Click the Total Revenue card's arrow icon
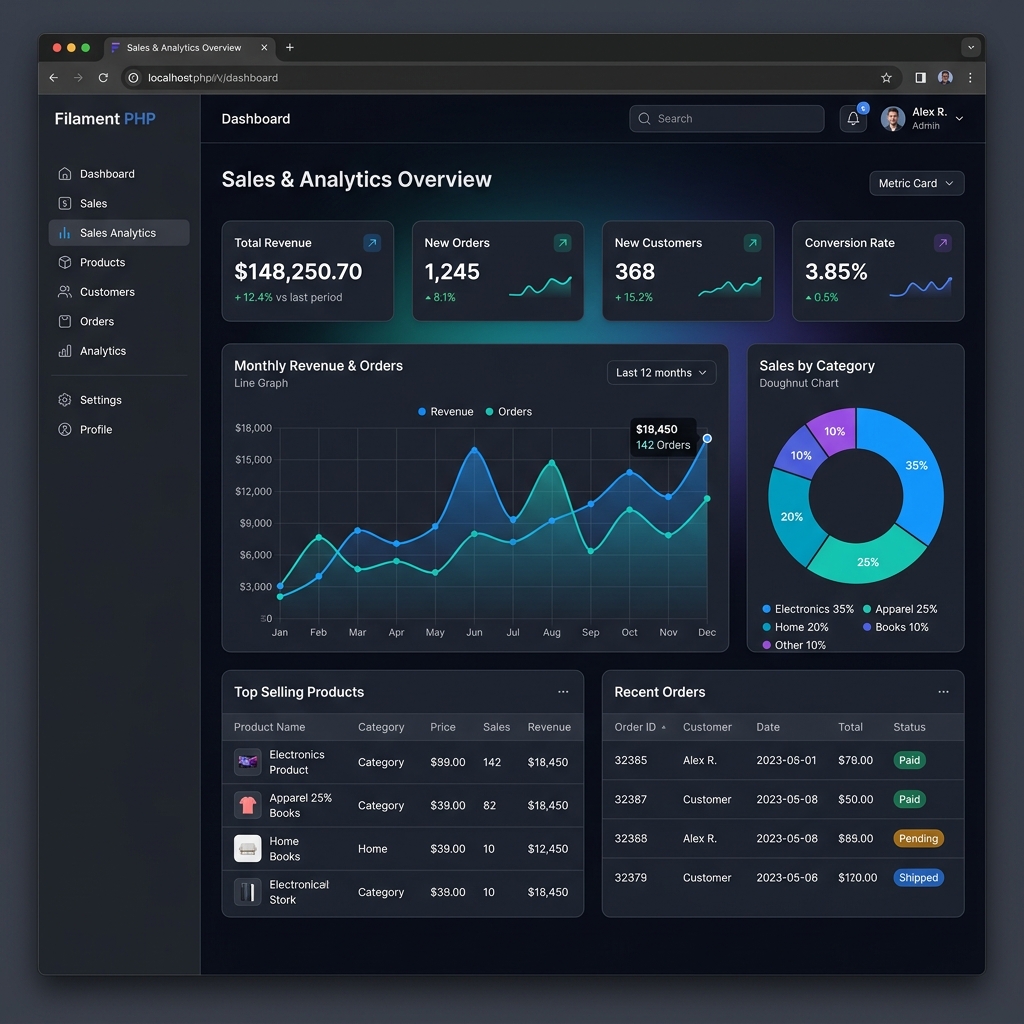Viewport: 1024px width, 1024px height. 371,242
